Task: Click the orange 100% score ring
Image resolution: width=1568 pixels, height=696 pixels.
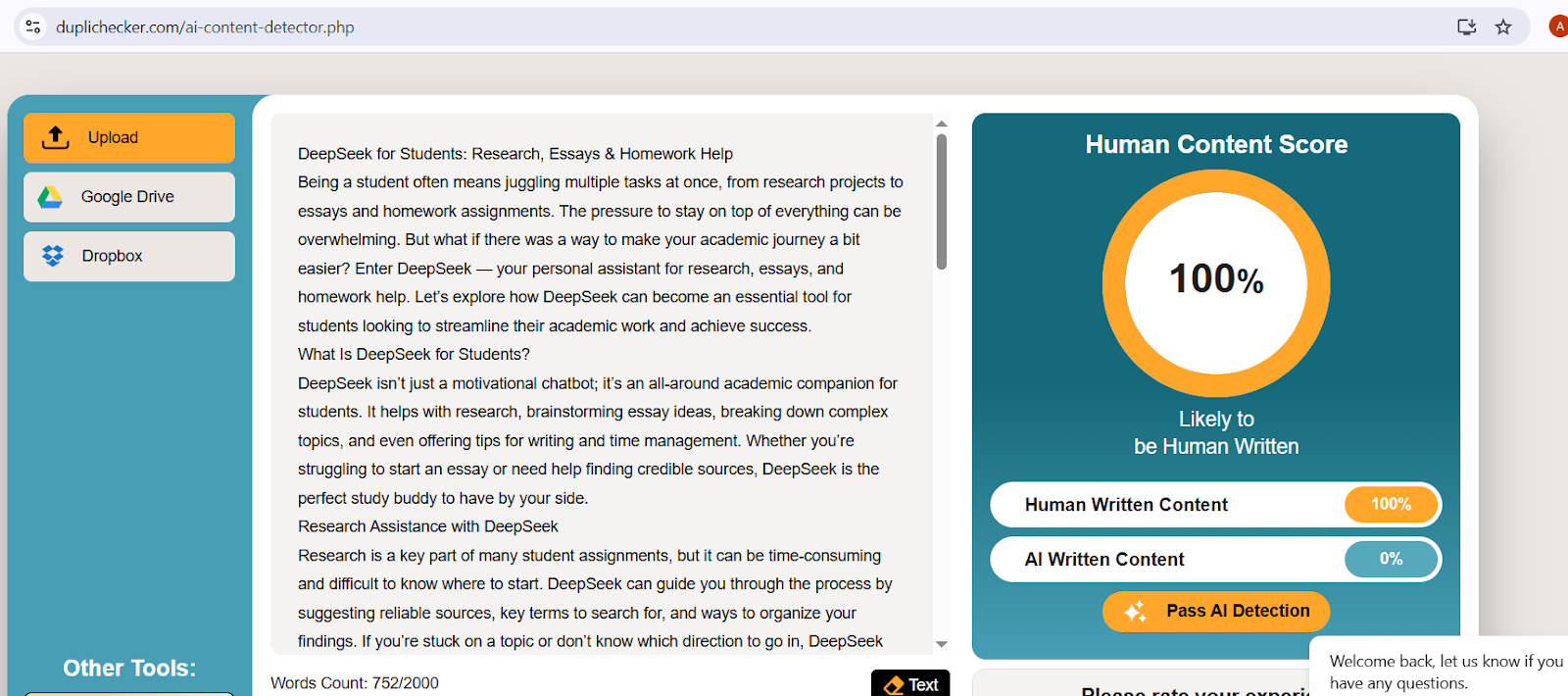Action: 1216,284
